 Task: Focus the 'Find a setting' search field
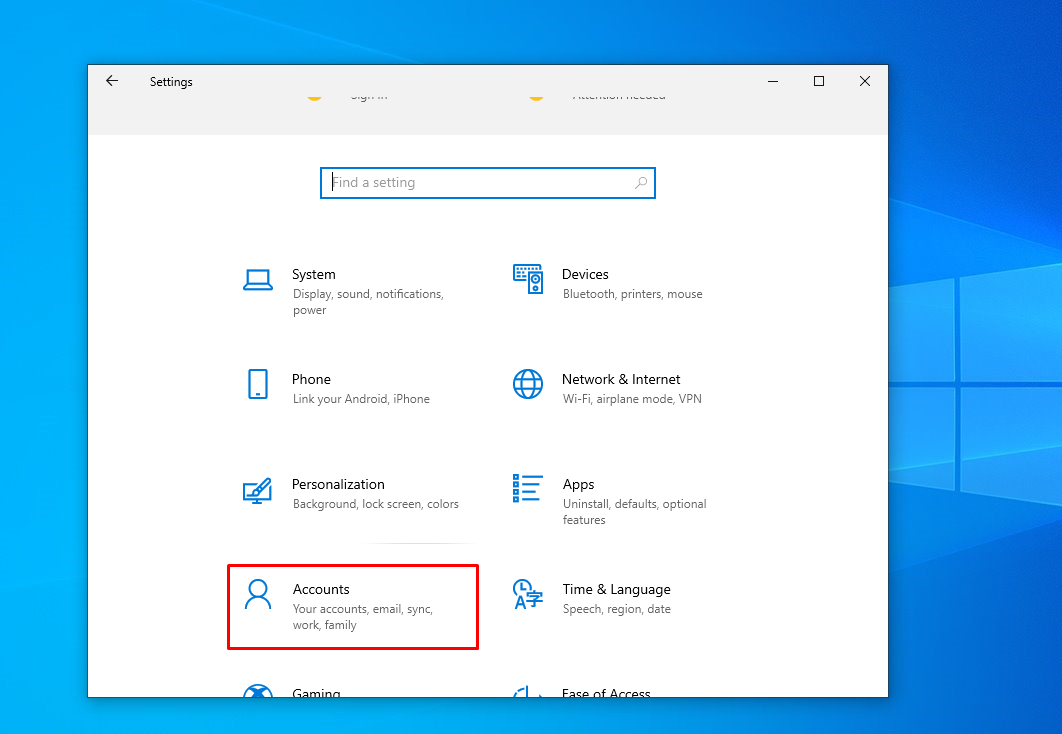click(480, 183)
